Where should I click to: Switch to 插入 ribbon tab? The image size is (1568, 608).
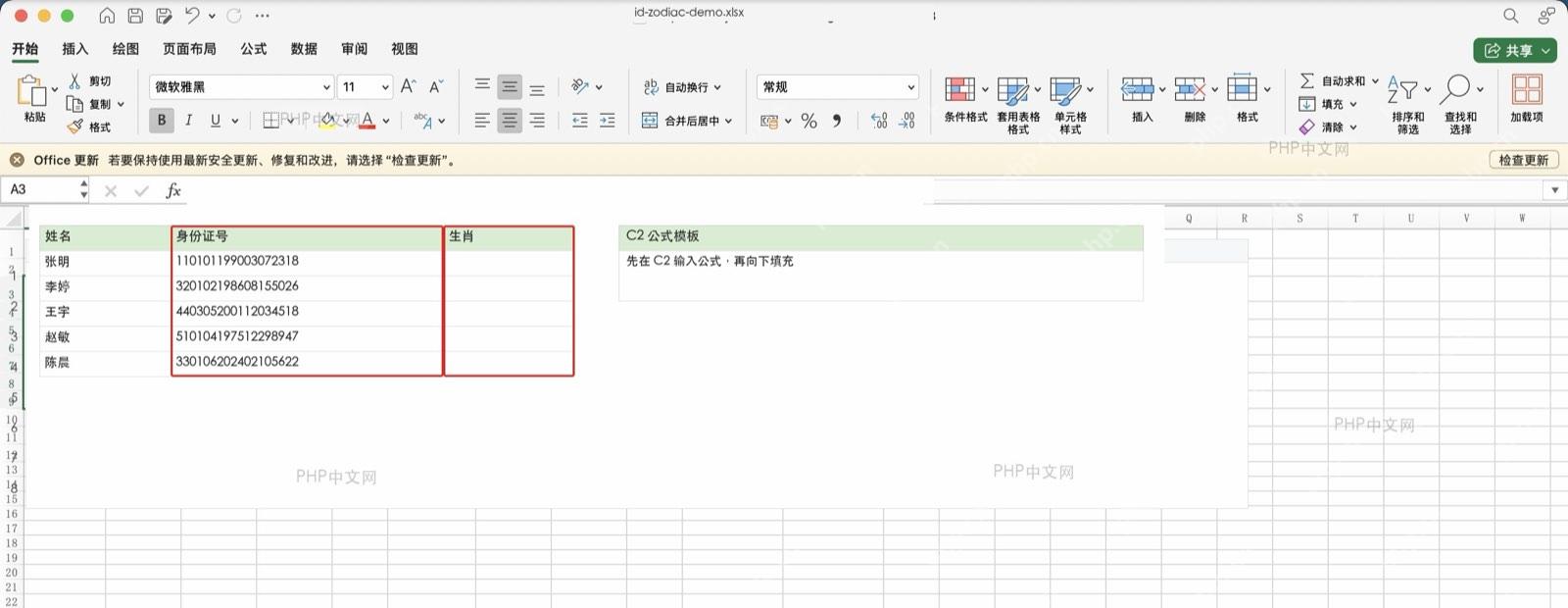tap(75, 49)
